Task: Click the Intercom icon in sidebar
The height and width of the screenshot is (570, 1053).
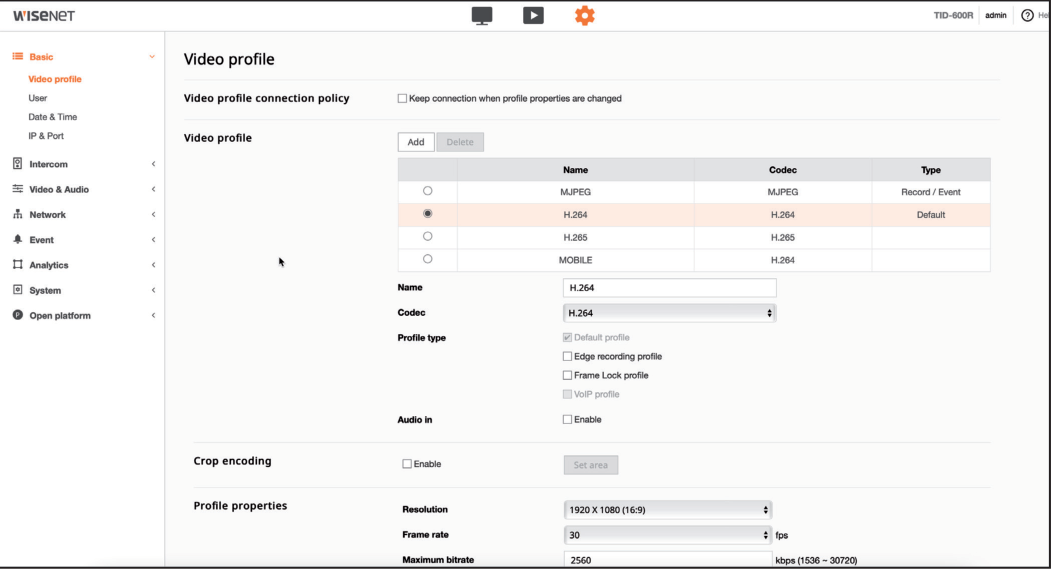Action: [17, 163]
